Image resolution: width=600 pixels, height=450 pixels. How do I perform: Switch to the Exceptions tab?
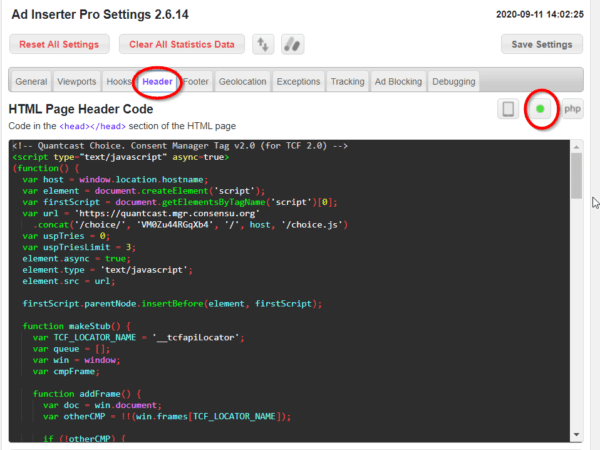(x=298, y=82)
